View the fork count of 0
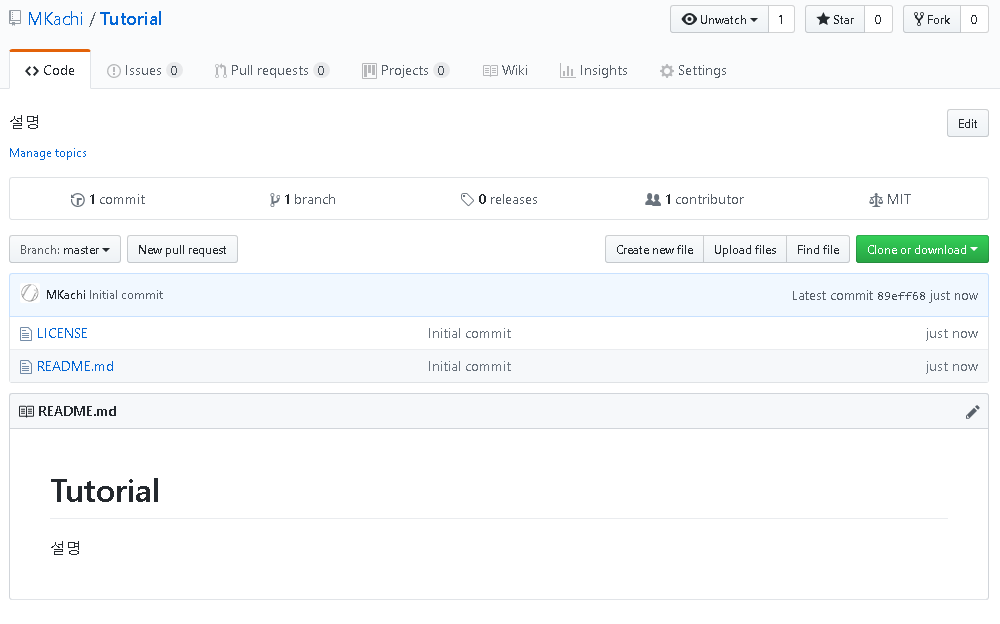Screen dimensions: 1000x624 (974, 20)
